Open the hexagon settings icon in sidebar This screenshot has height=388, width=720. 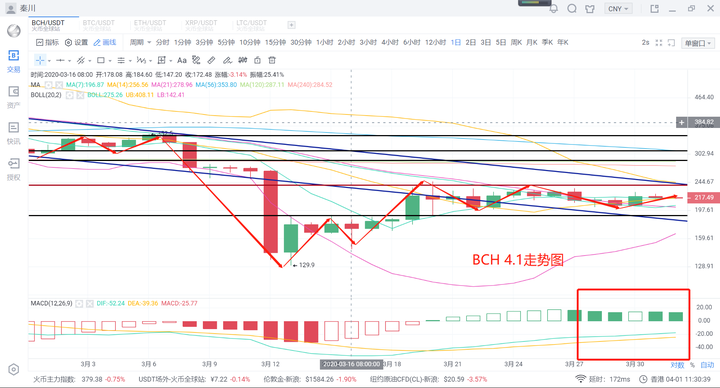coord(14,370)
